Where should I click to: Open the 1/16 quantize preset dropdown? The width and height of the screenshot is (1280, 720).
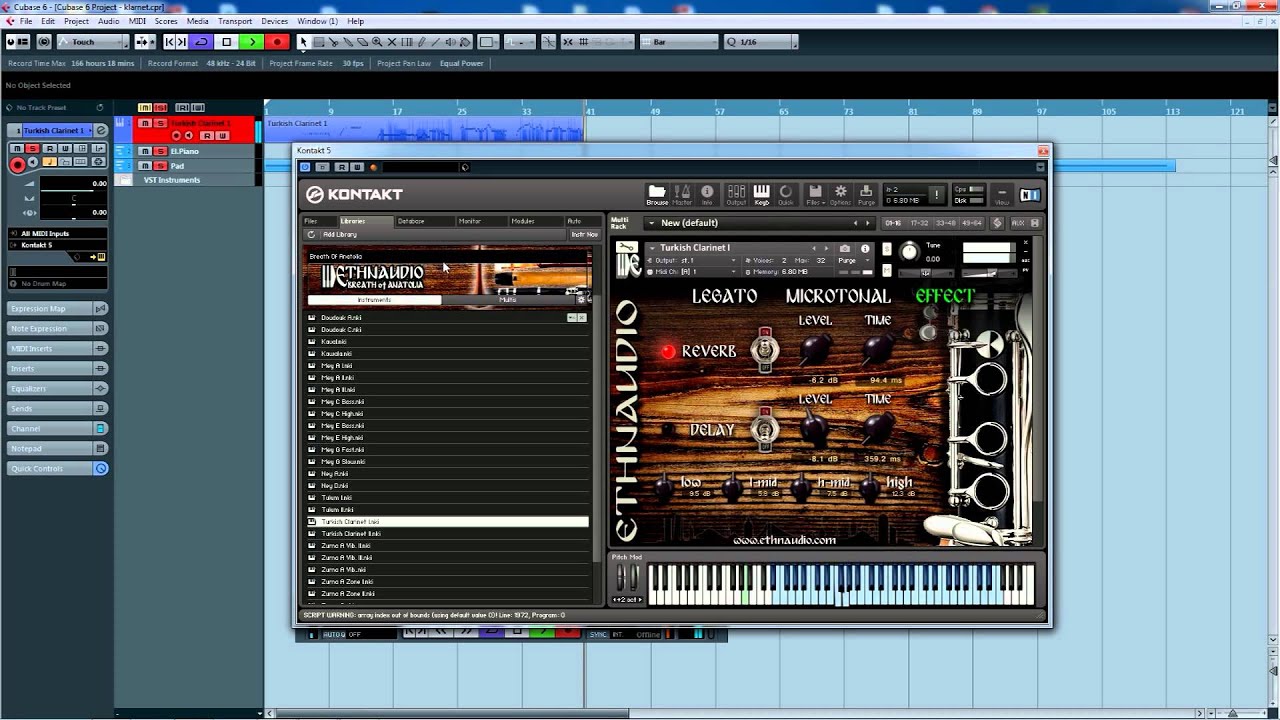(762, 42)
